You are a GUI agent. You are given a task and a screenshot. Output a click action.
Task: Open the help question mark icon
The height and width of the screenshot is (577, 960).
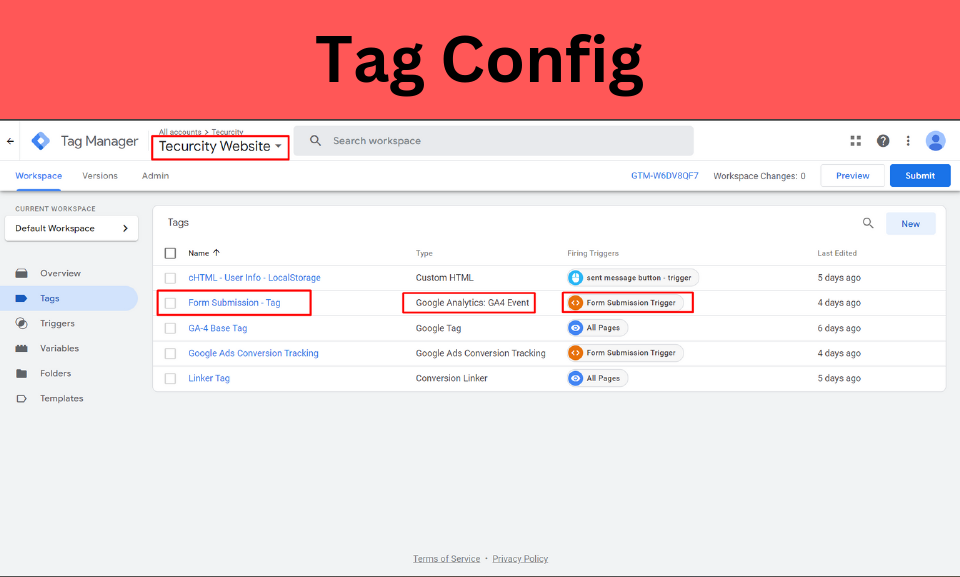[882, 141]
